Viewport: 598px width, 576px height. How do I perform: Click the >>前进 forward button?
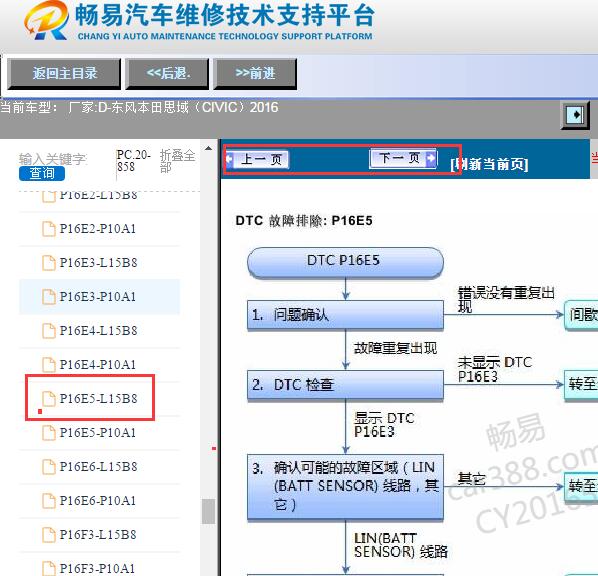click(x=255, y=74)
